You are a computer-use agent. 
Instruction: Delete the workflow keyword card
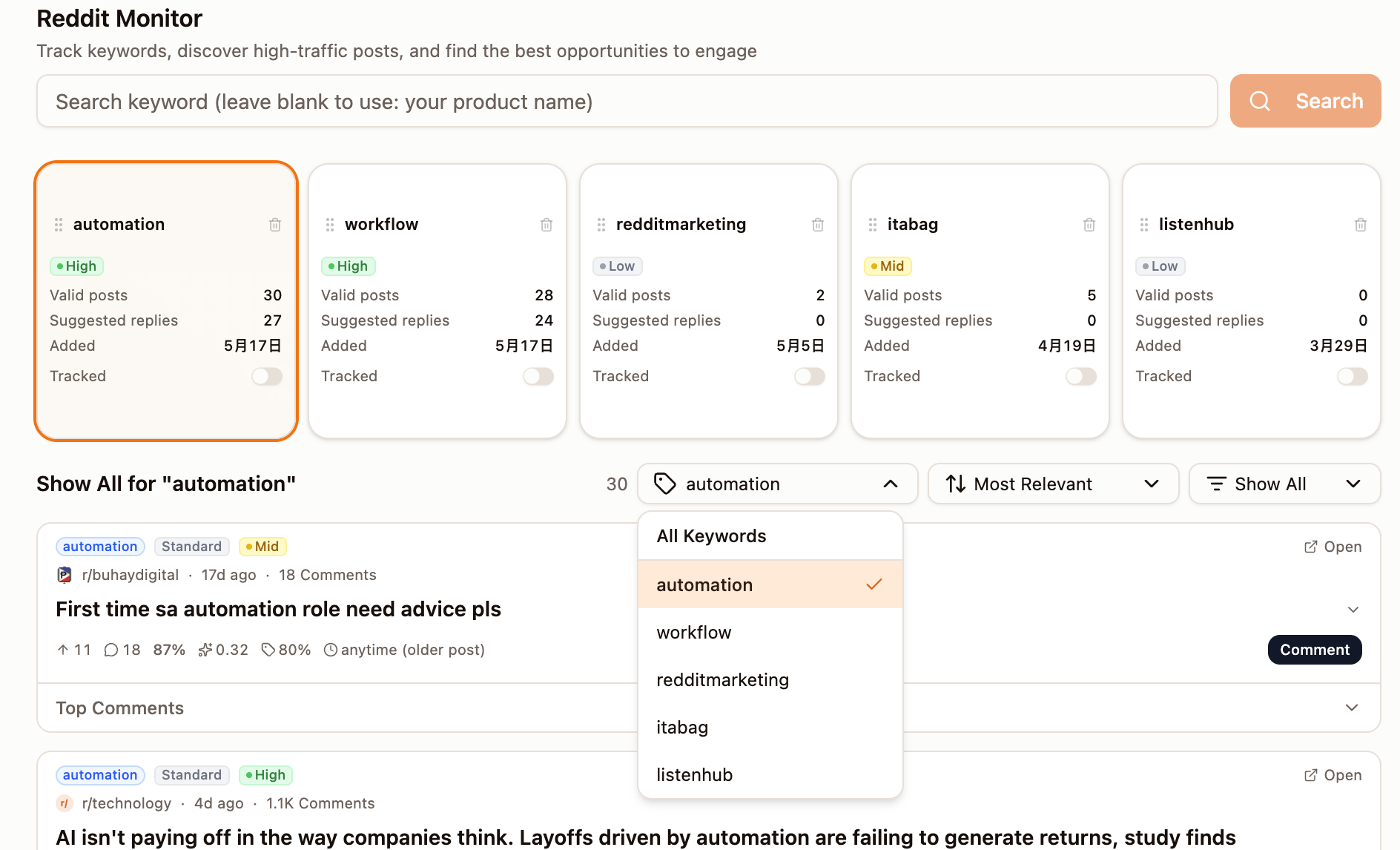547,225
